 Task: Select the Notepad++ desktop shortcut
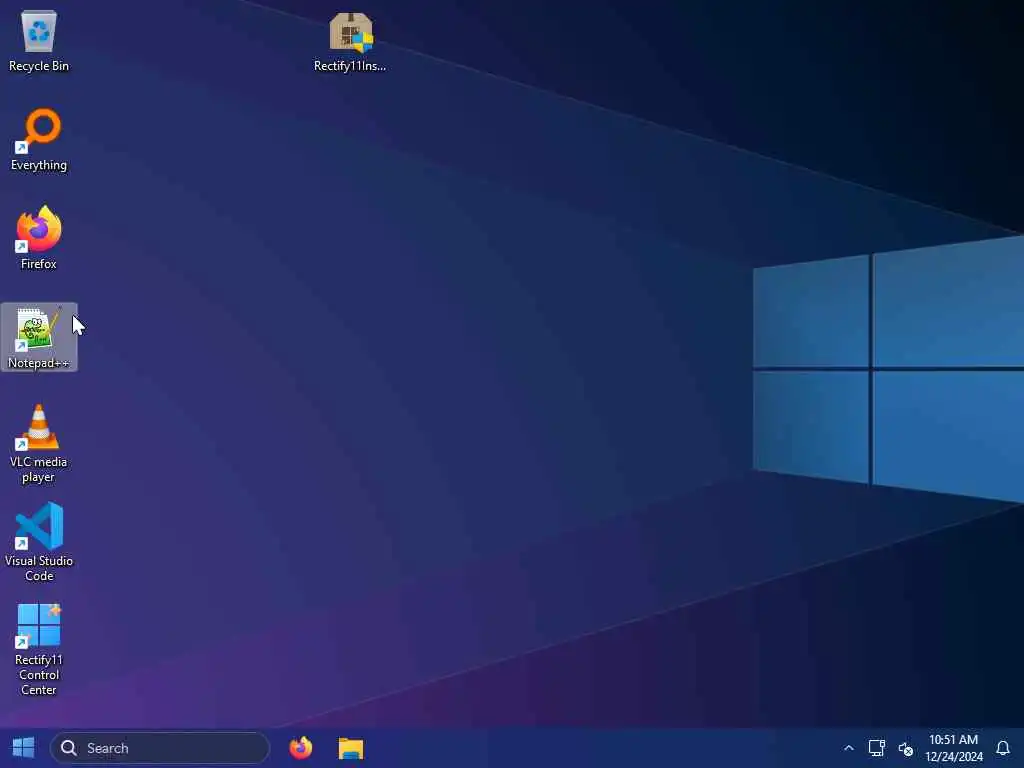click(39, 338)
